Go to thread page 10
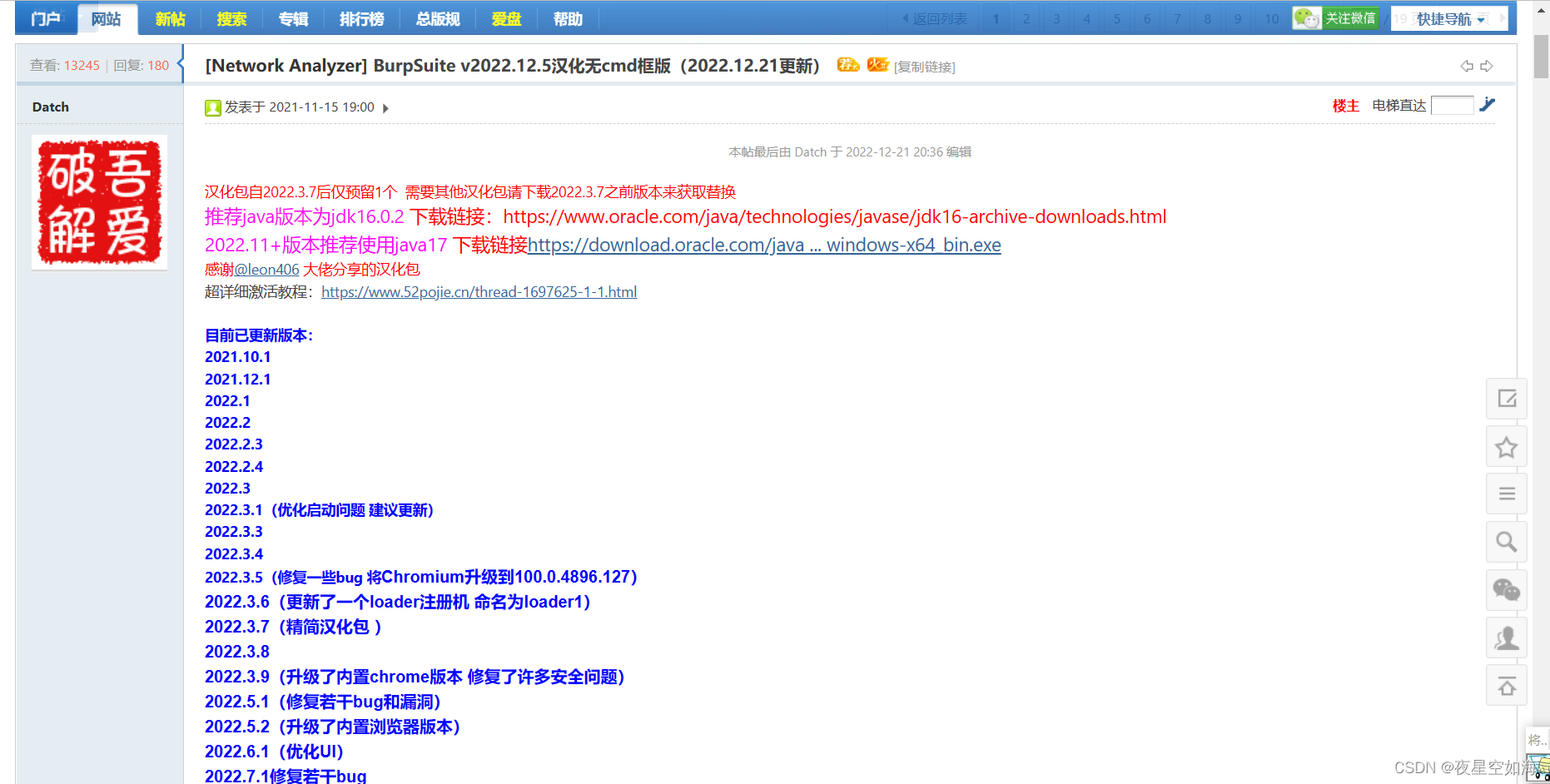The image size is (1550, 784). (1271, 19)
